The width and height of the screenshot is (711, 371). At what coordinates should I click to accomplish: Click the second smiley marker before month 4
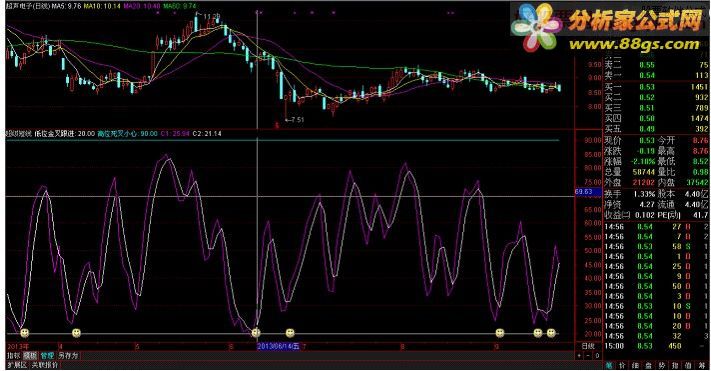pos(77,333)
